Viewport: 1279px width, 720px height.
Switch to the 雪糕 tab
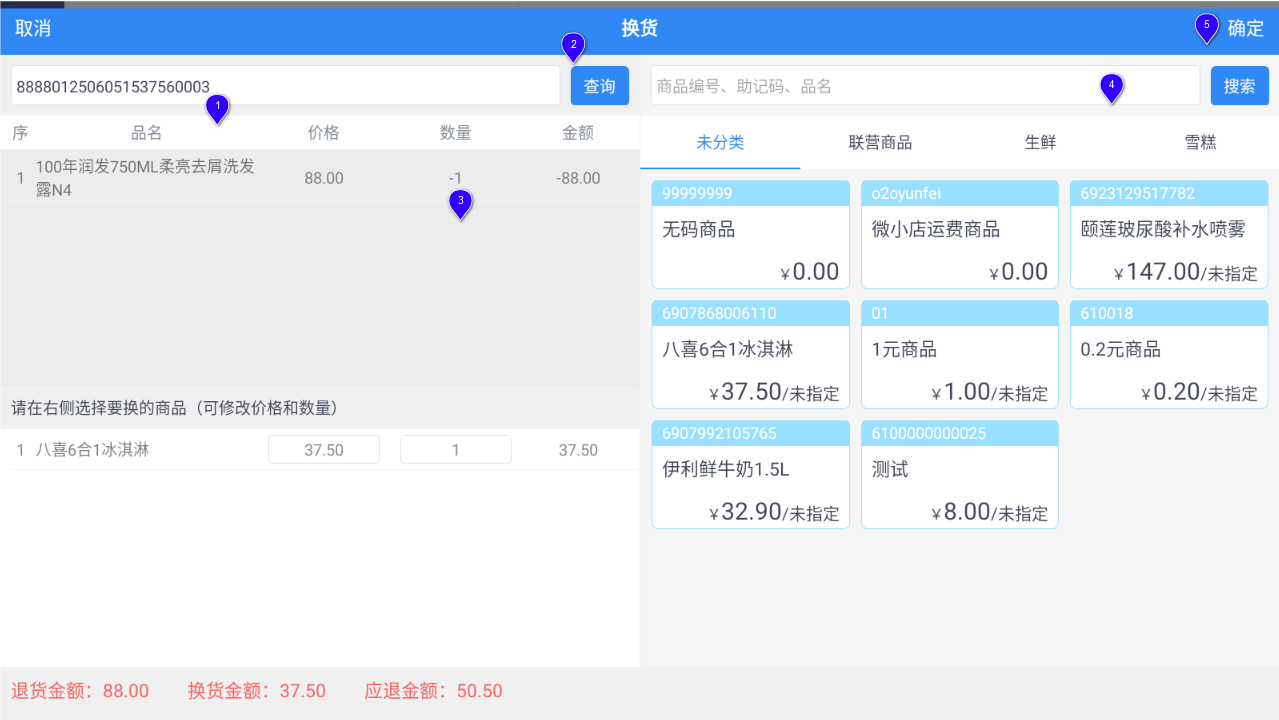[1200, 142]
